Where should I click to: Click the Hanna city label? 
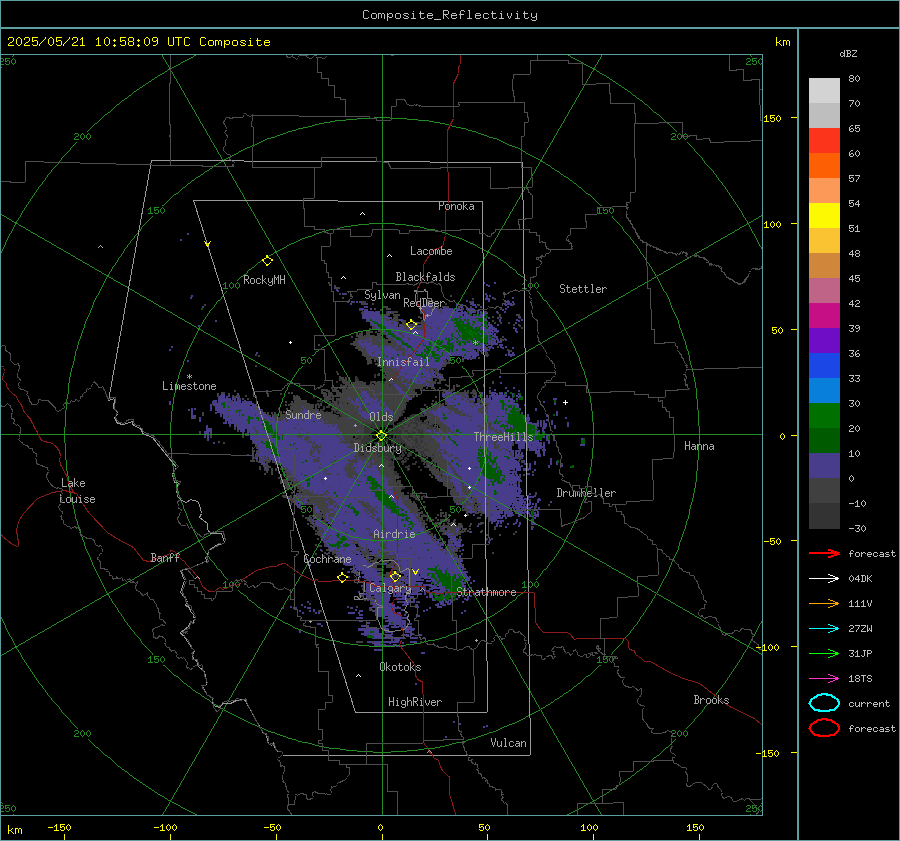pyautogui.click(x=699, y=446)
